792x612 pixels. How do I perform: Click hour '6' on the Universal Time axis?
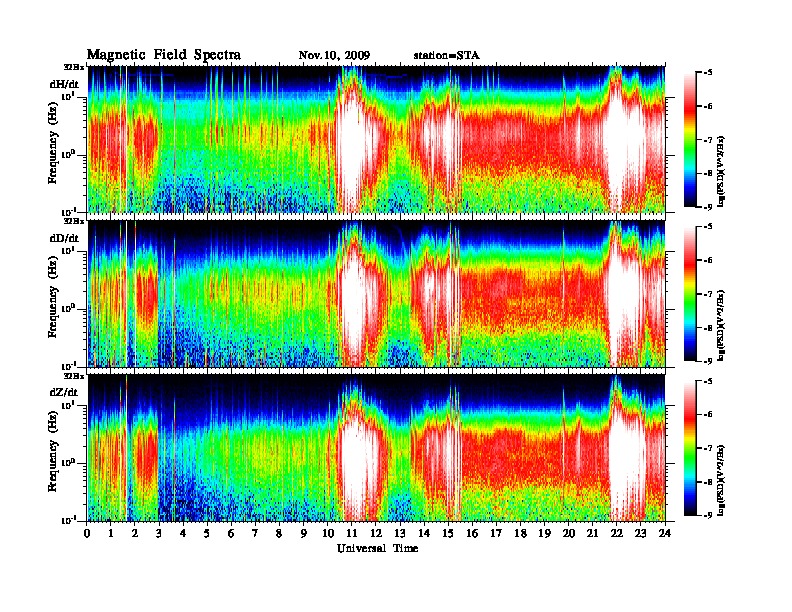pos(231,534)
